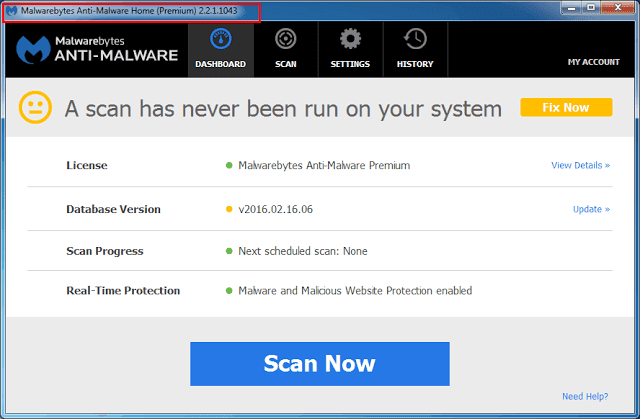Click the Real-Time Protection label
This screenshot has height=419, width=640.
point(123,290)
